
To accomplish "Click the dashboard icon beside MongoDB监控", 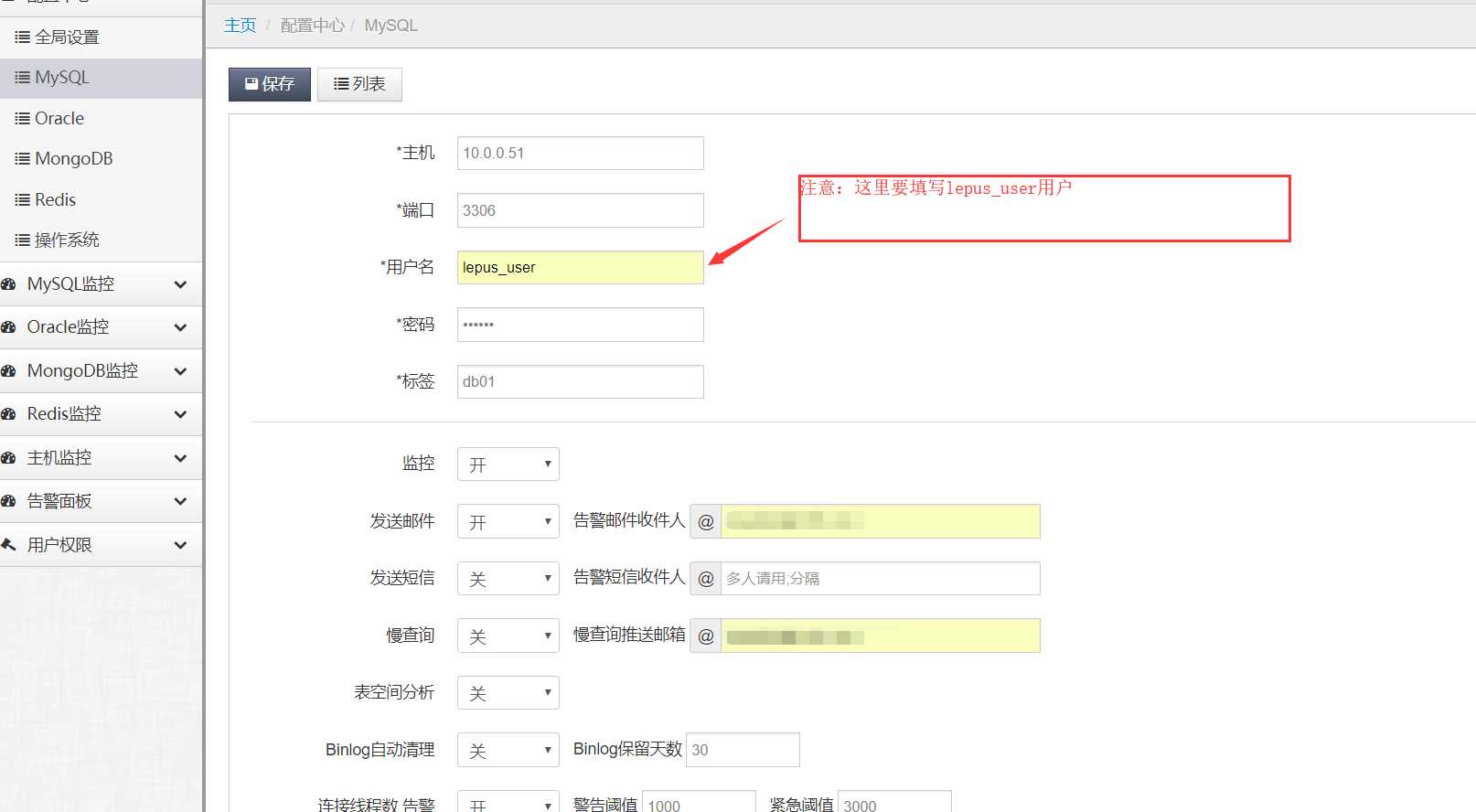I will click(8, 371).
